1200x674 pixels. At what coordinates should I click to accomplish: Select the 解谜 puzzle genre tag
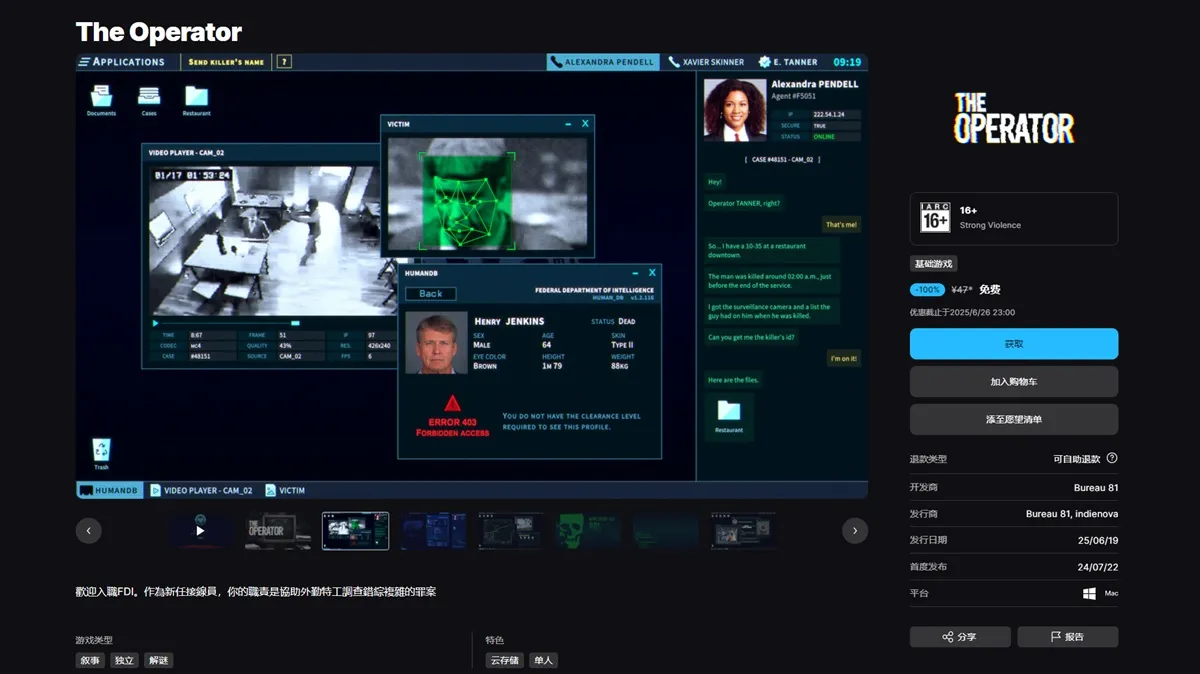(158, 661)
